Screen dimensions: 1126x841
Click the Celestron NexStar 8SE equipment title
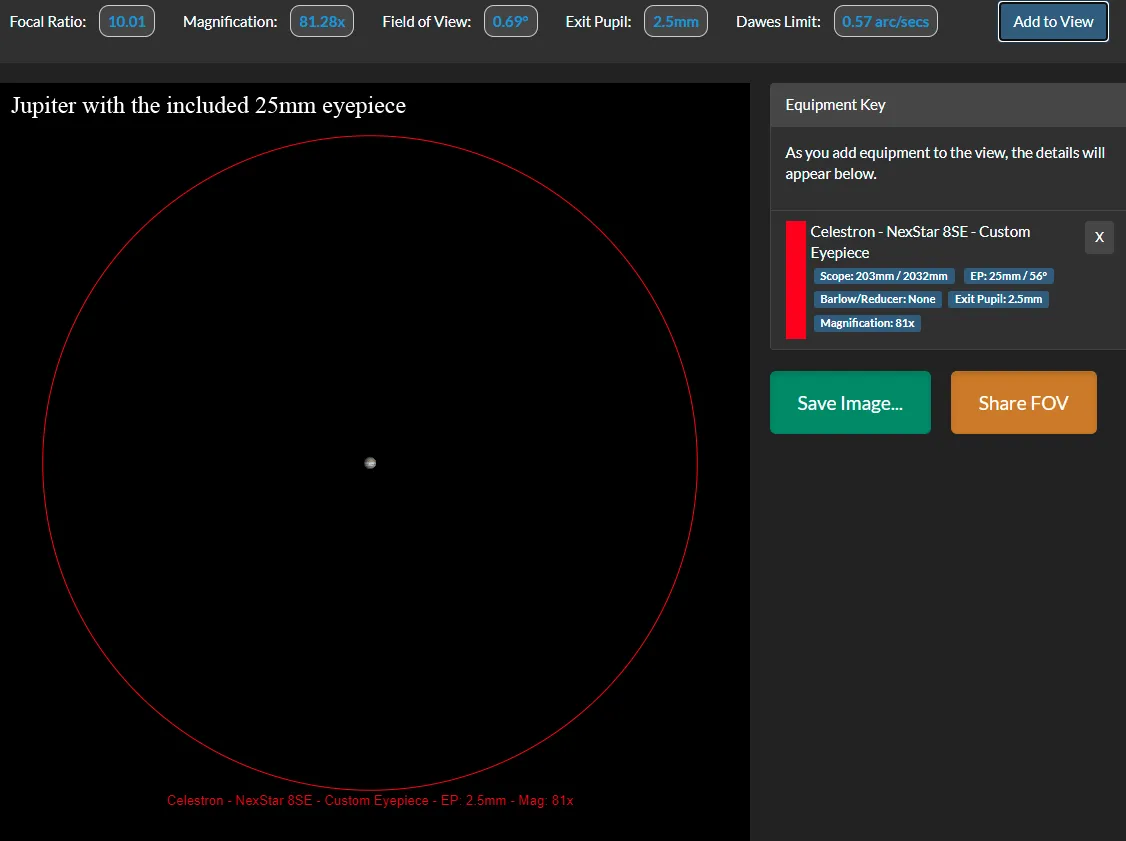[920, 242]
